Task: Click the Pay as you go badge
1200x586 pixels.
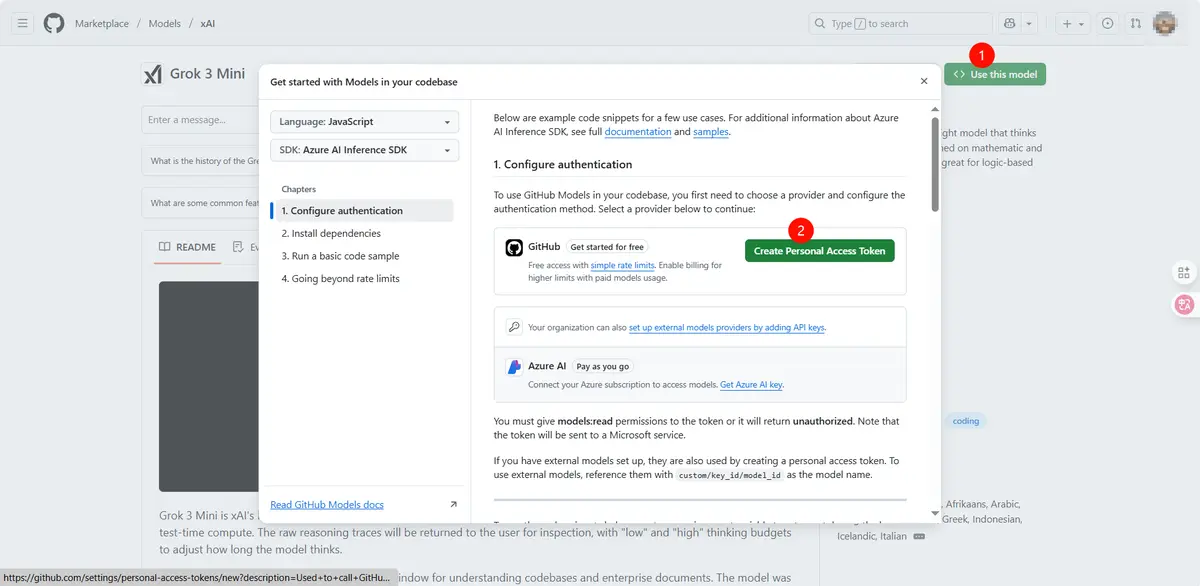Action: point(603,367)
